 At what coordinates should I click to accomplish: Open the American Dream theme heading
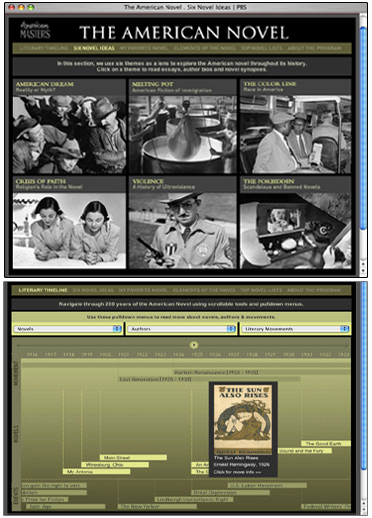click(45, 84)
